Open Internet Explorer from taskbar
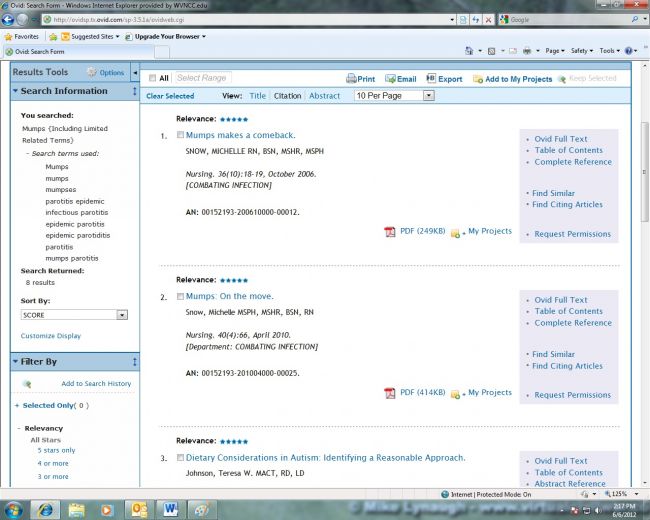Viewport: 650px width, 520px height. point(46,510)
